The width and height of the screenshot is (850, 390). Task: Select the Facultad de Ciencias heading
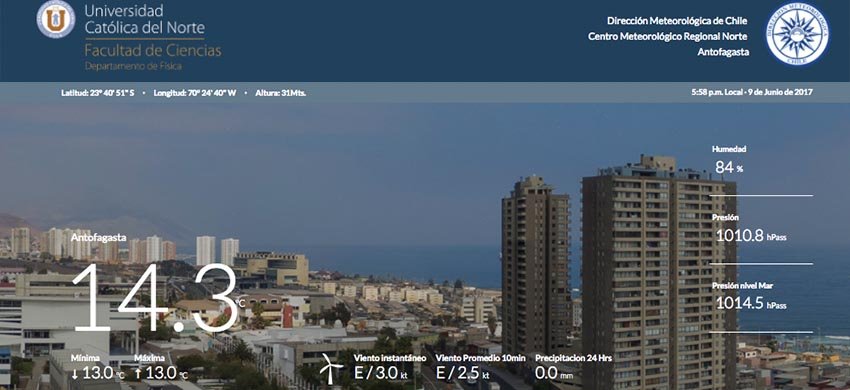coord(153,51)
